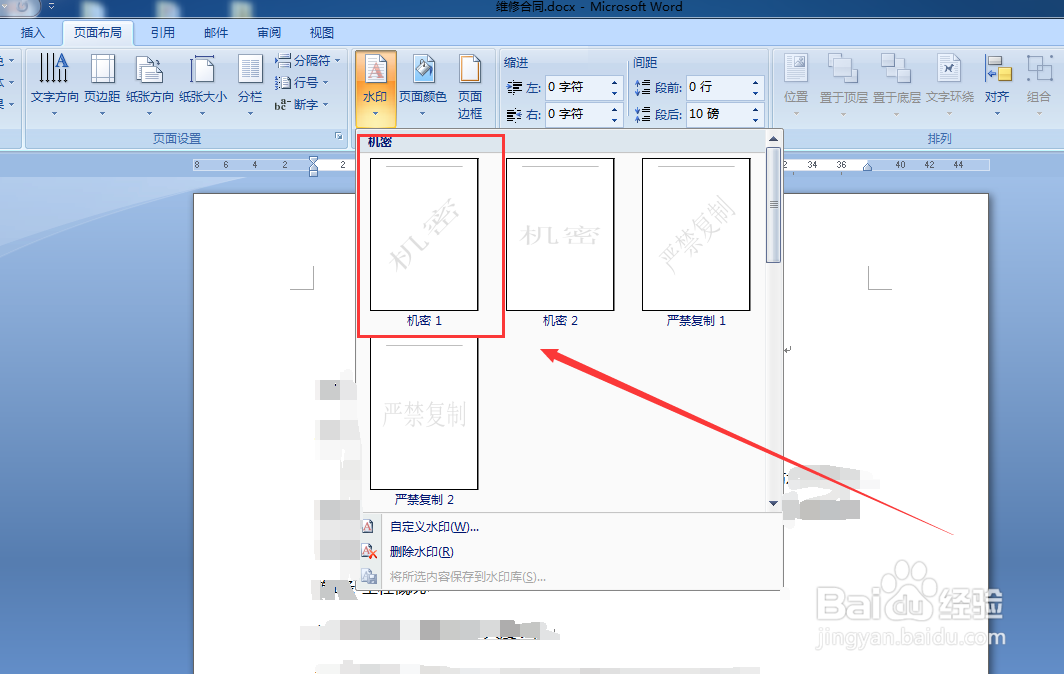Click Send to Back (置于底层)
This screenshot has width=1064, height=674.
point(896,84)
